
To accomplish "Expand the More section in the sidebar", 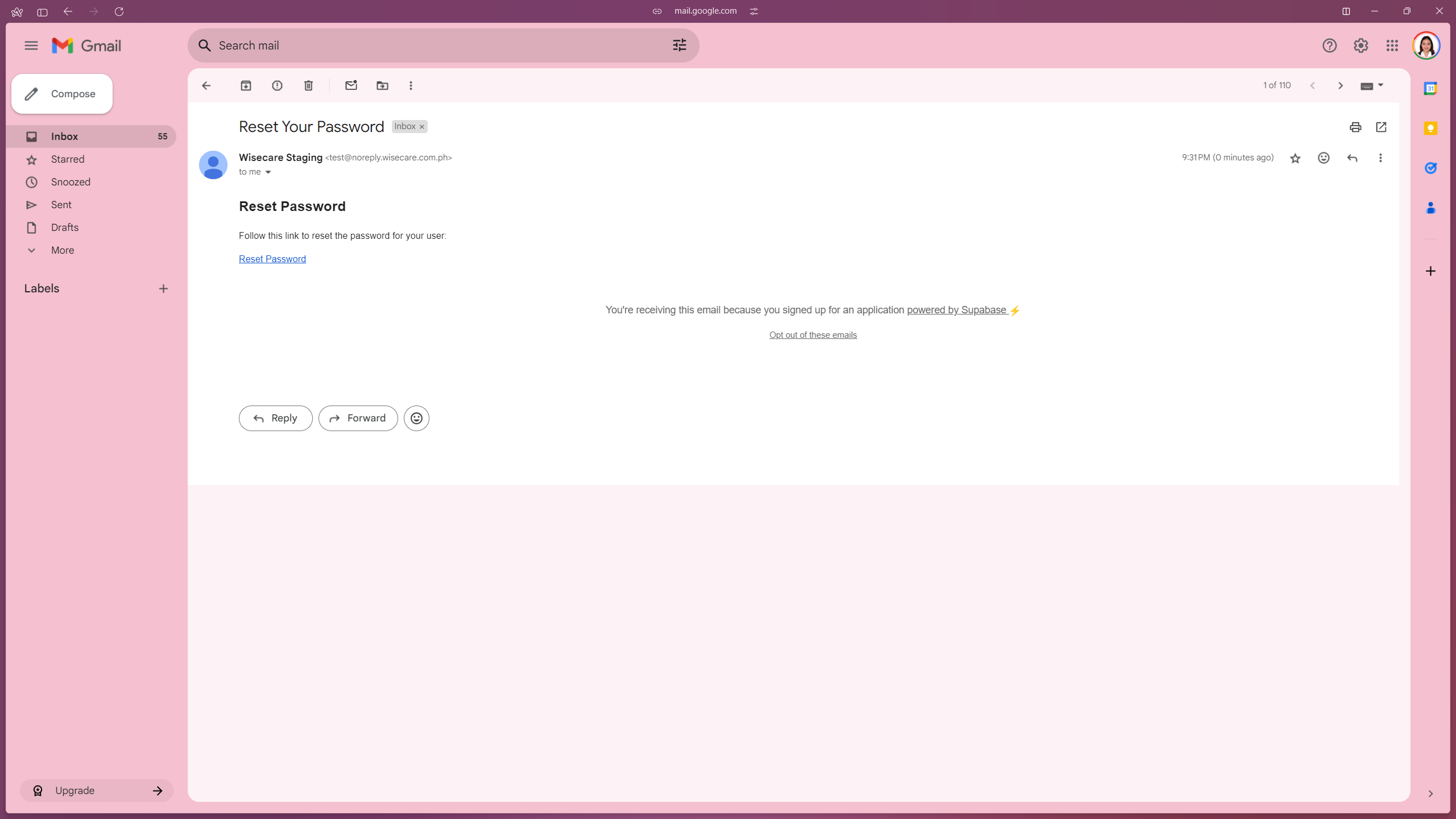I will (63, 250).
